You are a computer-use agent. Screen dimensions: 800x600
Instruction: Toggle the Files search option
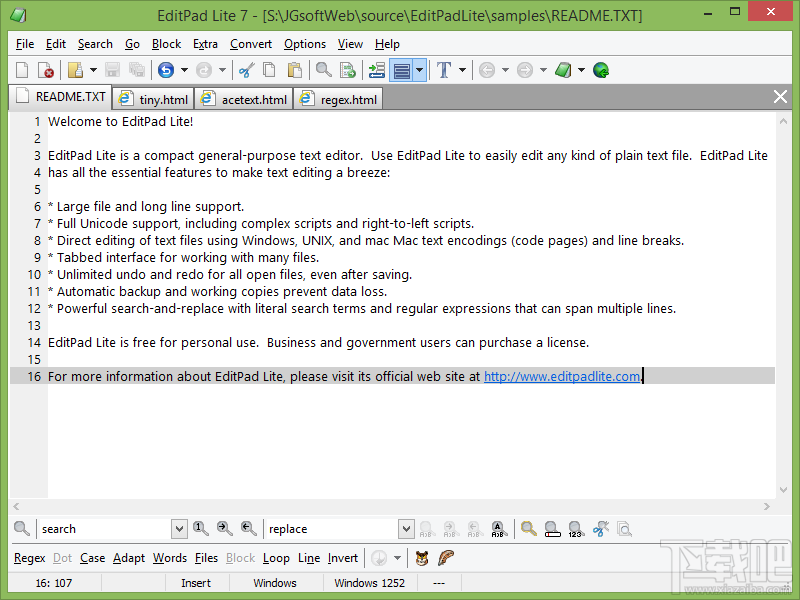coord(206,558)
